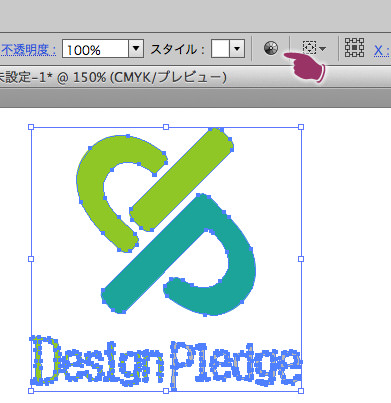Click the top-left bounding box handle
This screenshot has width=391, height=403.
(x=31, y=127)
